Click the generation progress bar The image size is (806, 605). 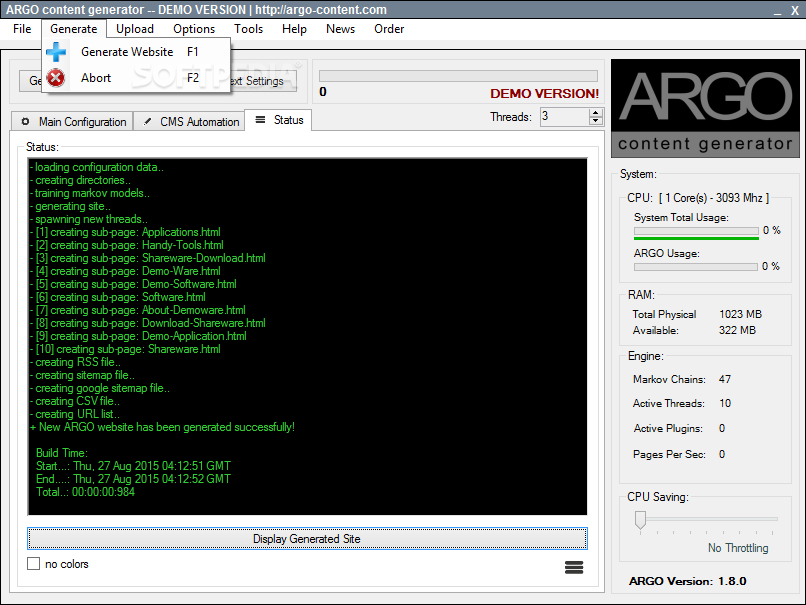point(458,76)
